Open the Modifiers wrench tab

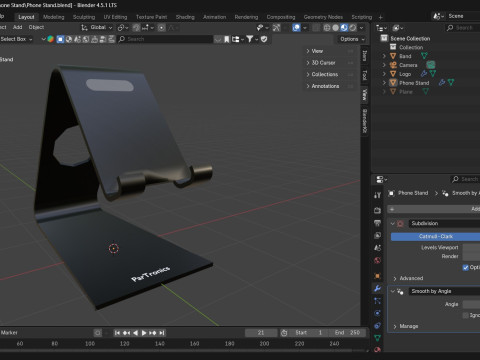377,288
